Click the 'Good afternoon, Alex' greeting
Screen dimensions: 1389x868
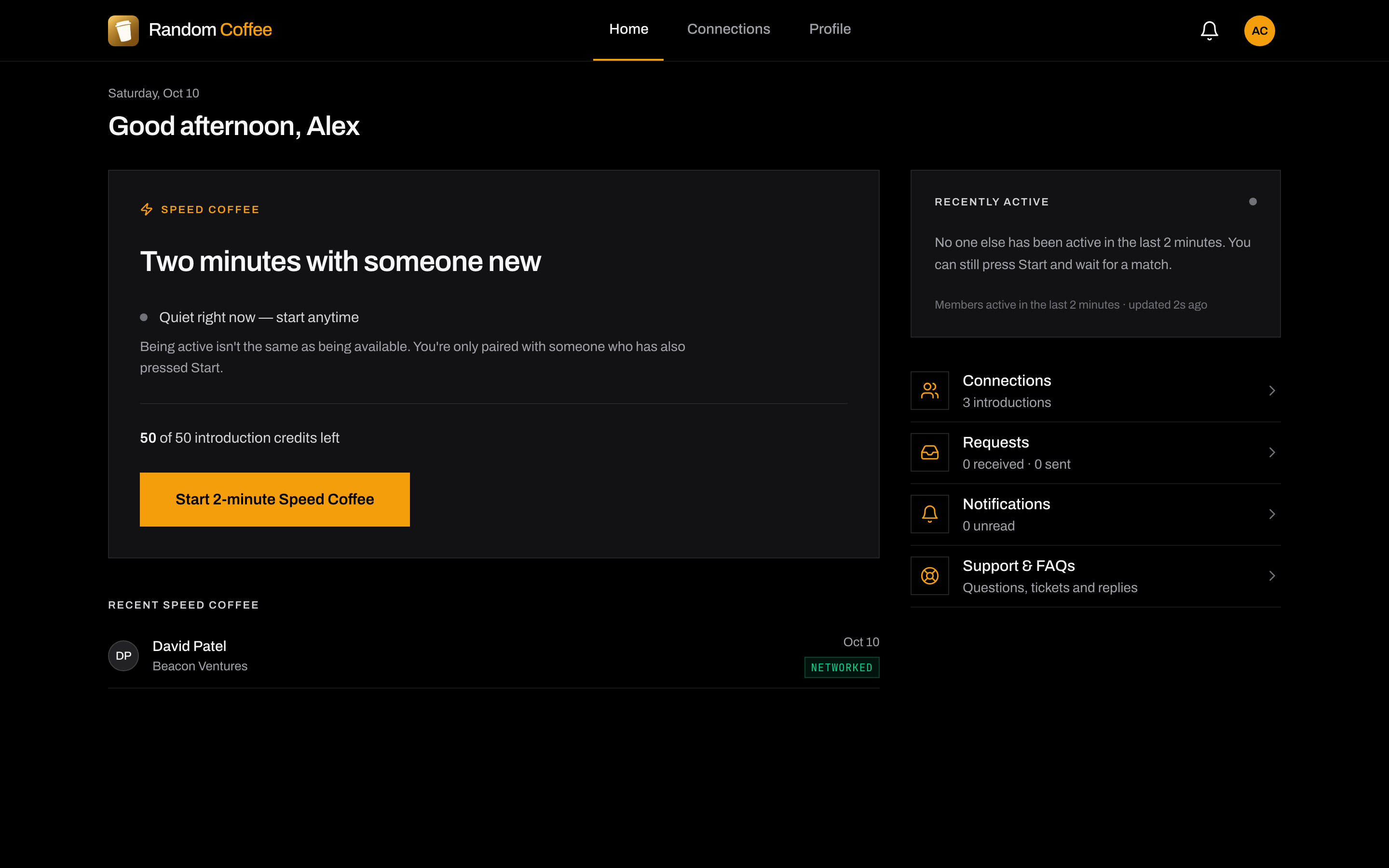point(233,126)
